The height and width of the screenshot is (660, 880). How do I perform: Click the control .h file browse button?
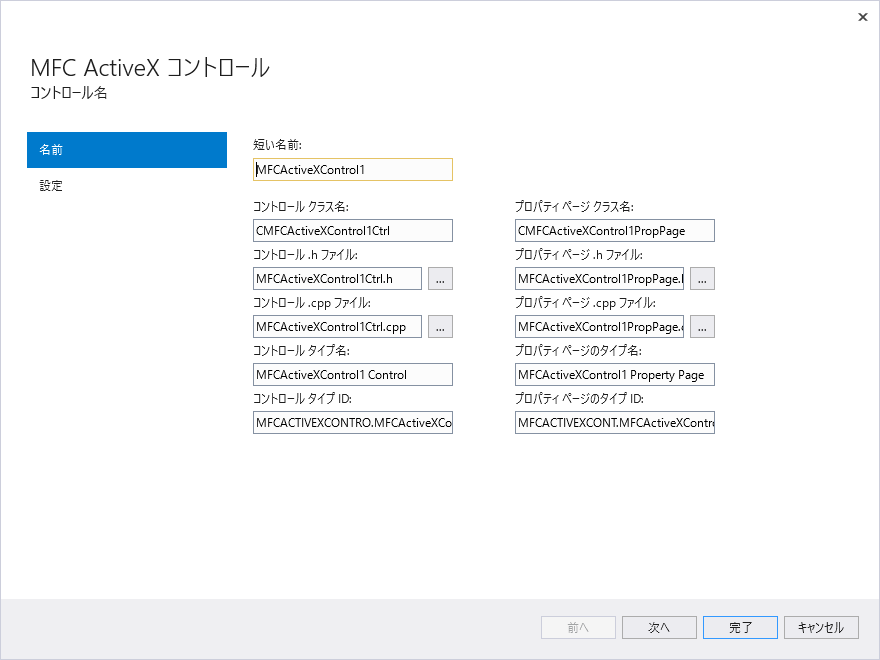440,278
